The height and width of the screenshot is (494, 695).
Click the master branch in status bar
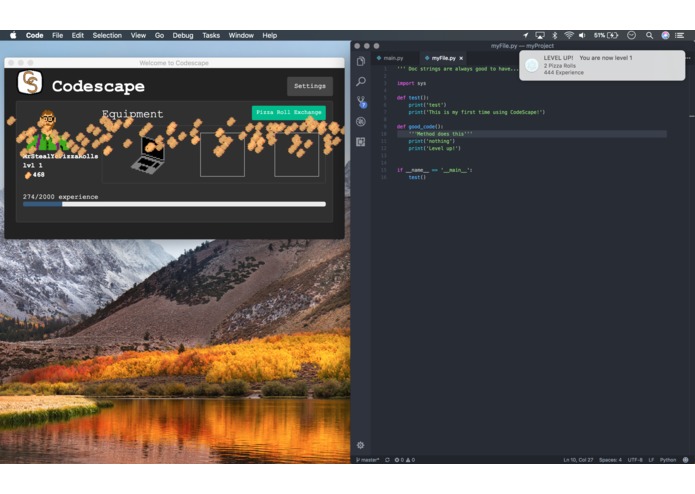368,460
